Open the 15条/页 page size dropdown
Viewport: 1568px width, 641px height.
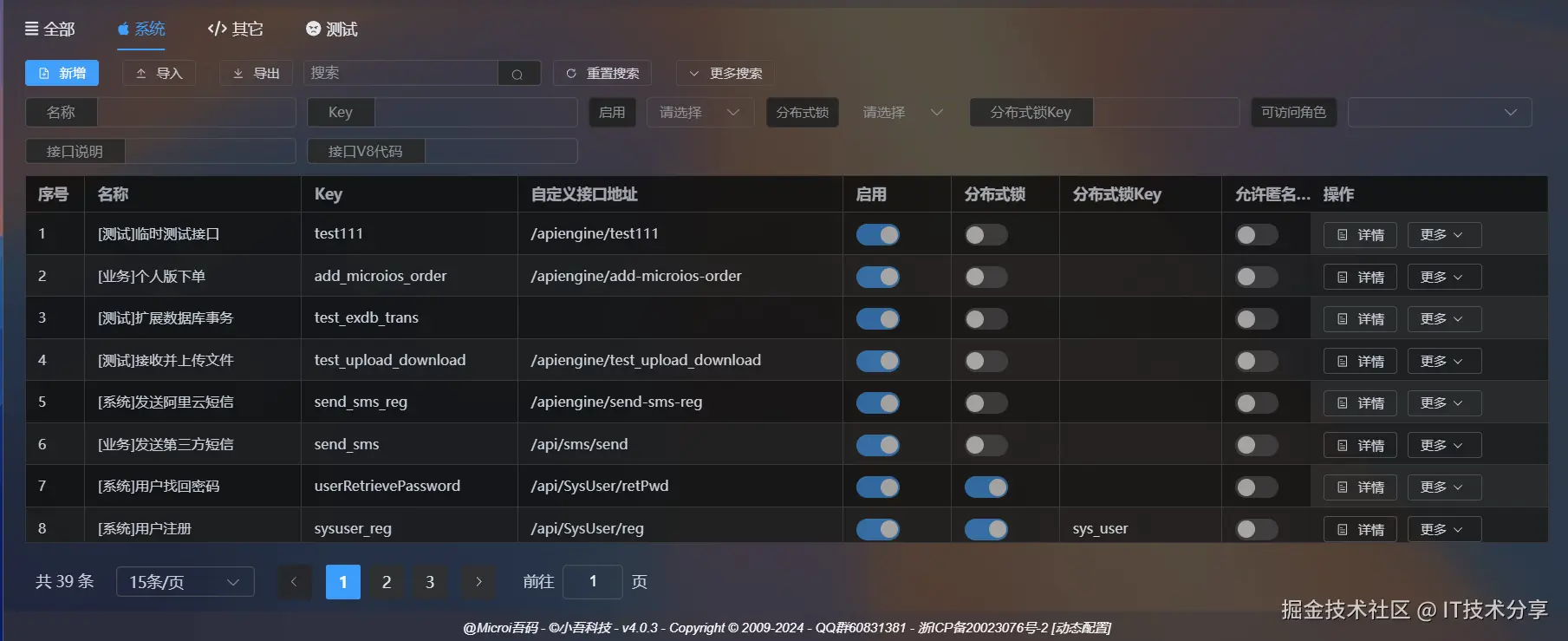[x=185, y=582]
